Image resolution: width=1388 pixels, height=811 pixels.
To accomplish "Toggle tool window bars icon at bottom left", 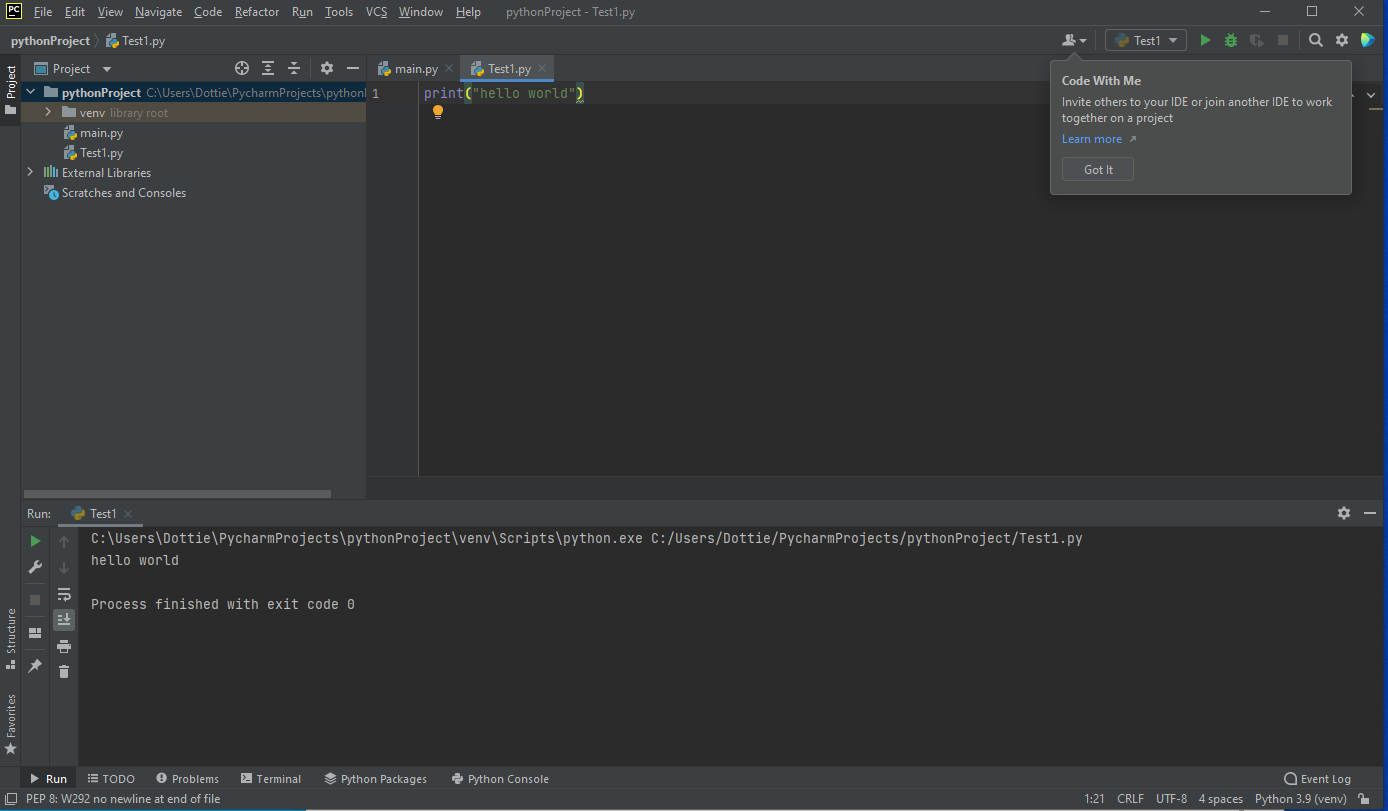I will click(10, 799).
